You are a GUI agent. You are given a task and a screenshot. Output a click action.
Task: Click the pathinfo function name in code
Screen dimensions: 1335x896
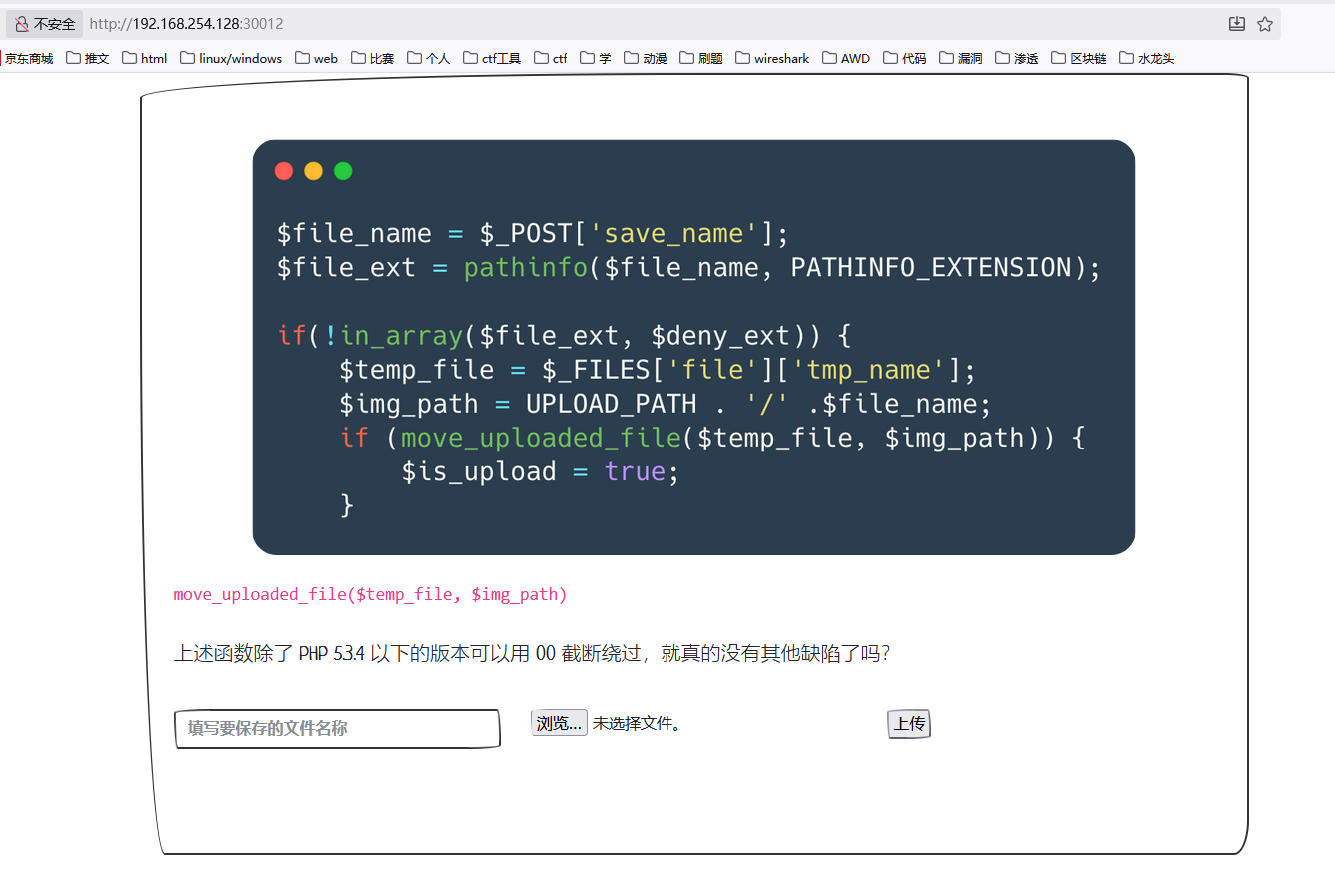tap(526, 267)
